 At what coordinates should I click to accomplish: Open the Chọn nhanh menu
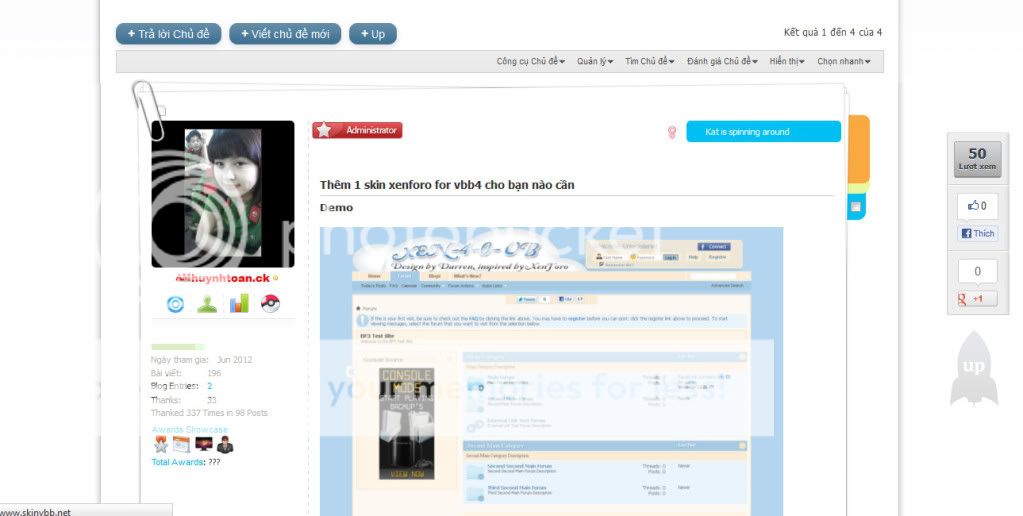tap(843, 62)
